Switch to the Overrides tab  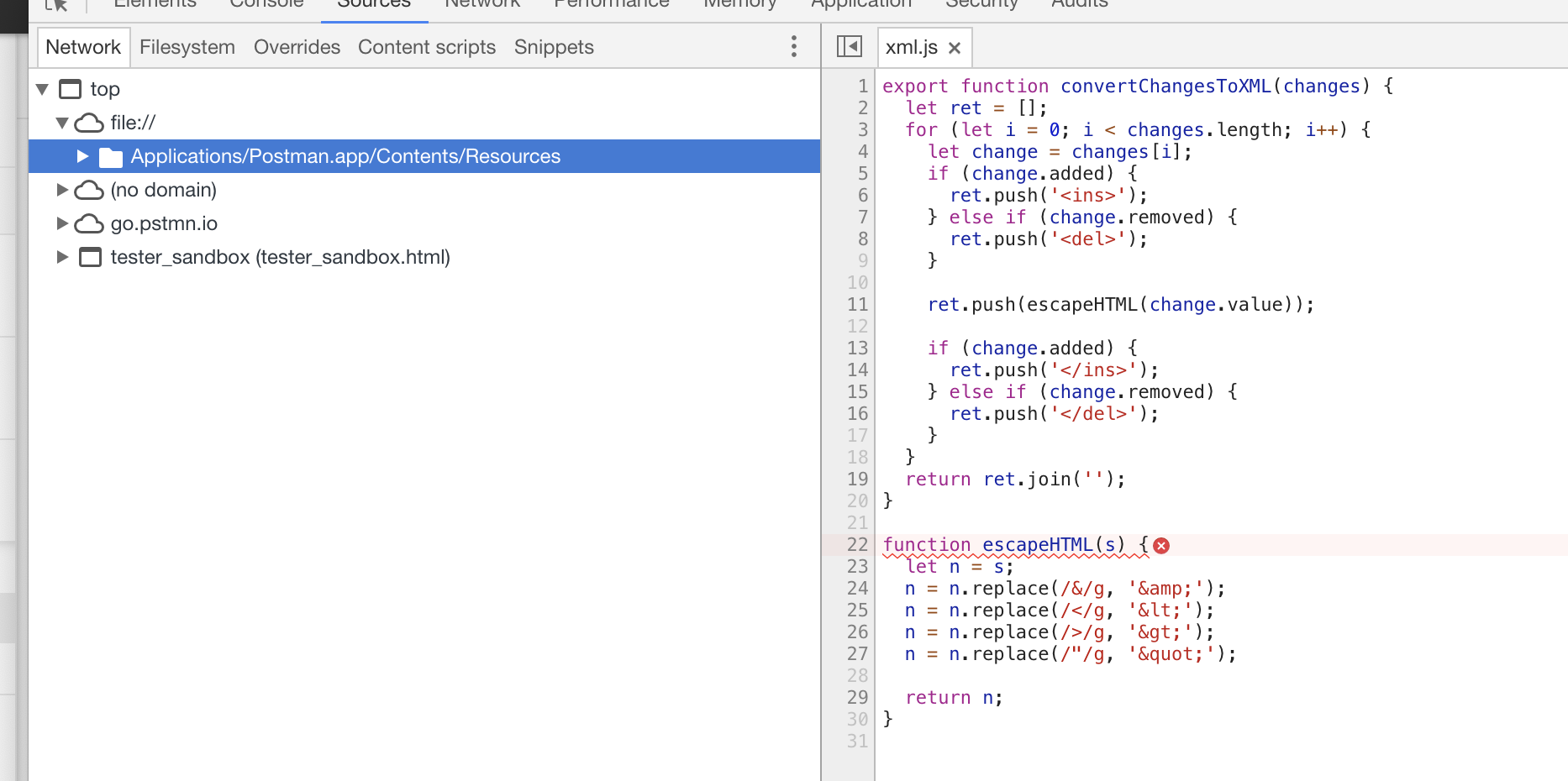(297, 47)
